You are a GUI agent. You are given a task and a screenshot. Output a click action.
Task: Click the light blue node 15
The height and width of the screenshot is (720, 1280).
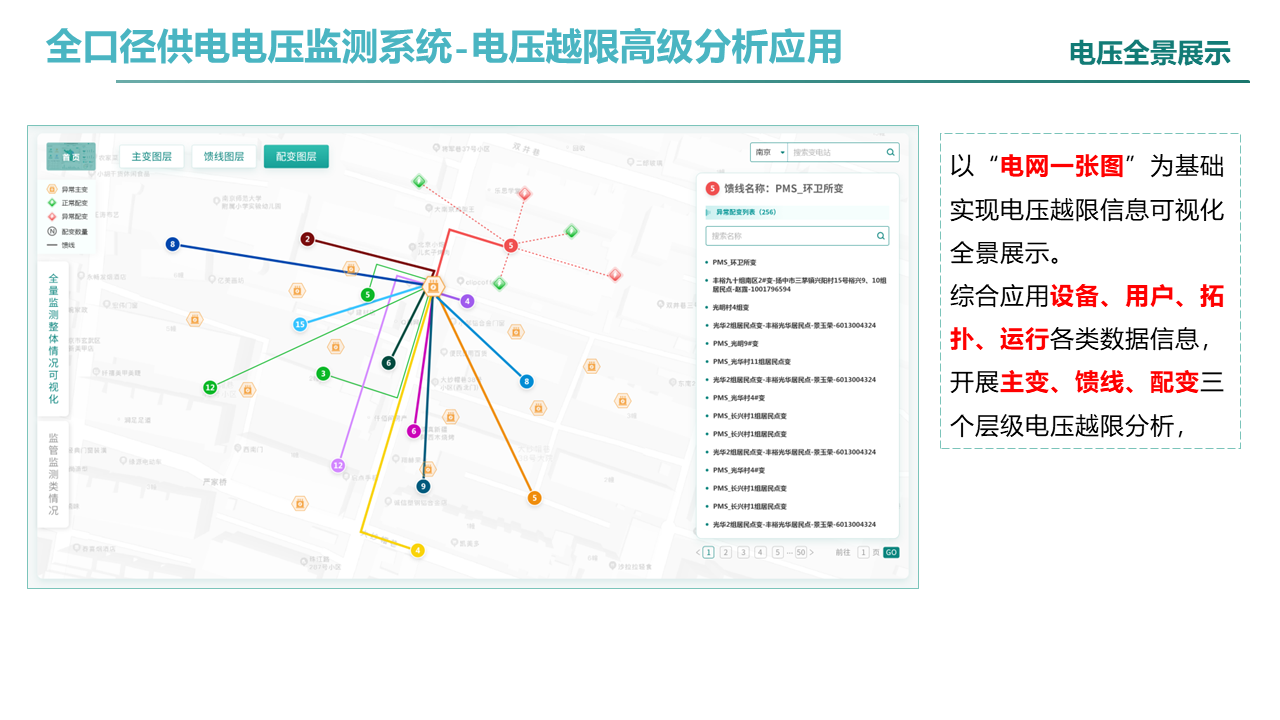click(300, 324)
